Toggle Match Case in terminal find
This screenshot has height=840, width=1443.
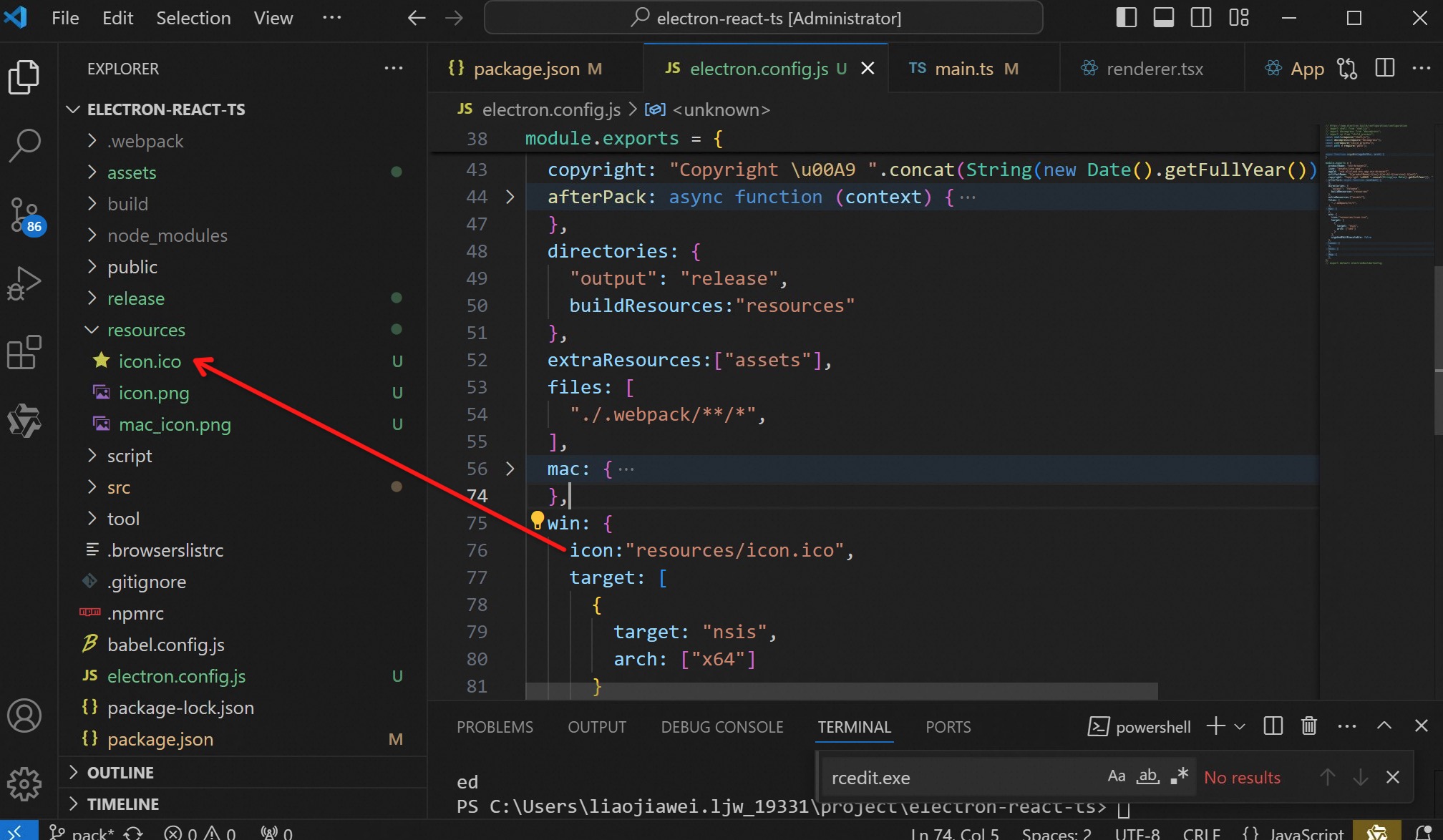click(1116, 777)
